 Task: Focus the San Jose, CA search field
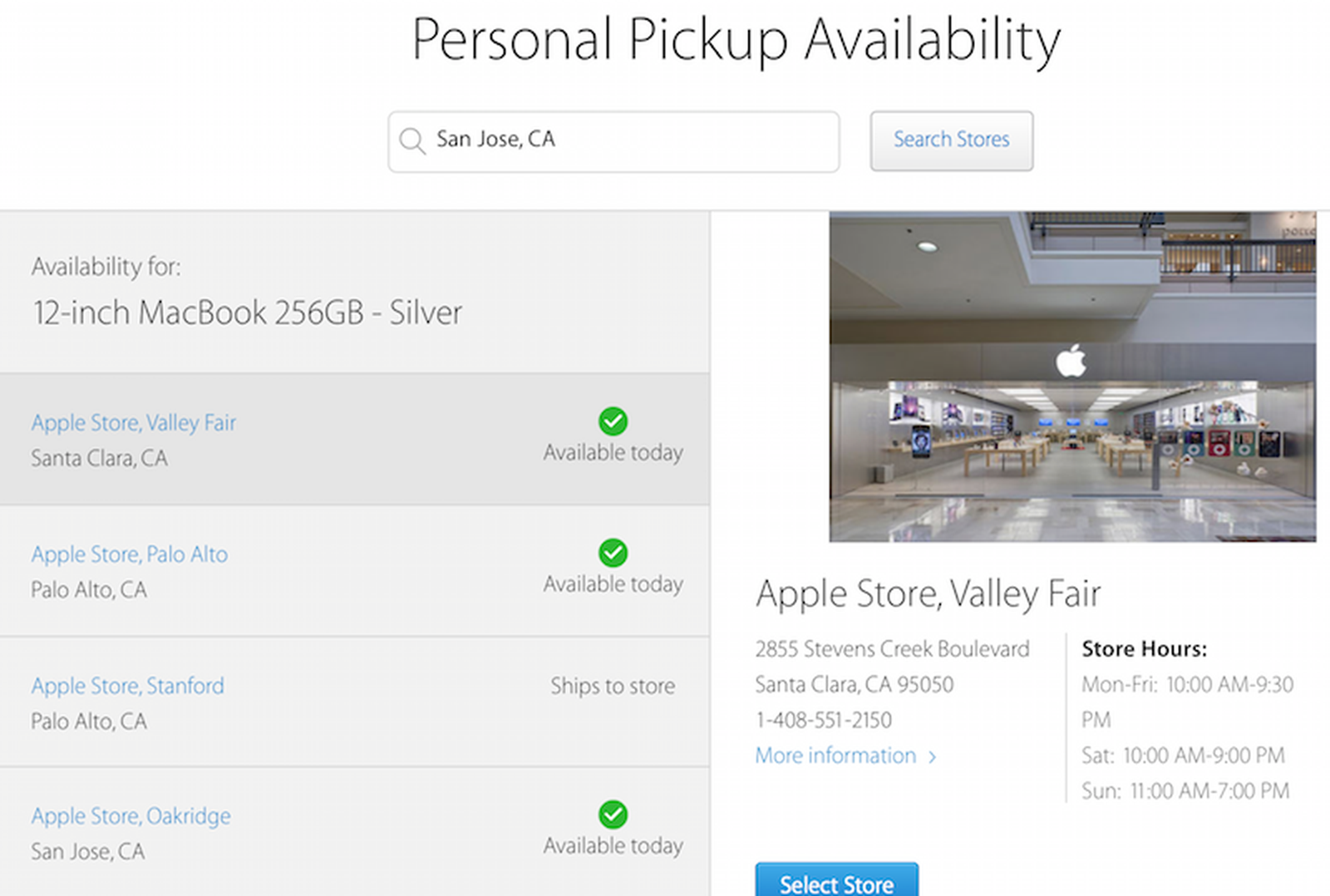pyautogui.click(x=632, y=140)
